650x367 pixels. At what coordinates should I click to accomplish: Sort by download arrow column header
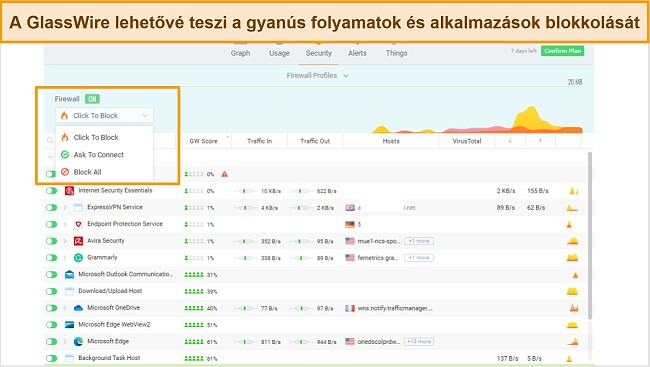pos(510,141)
